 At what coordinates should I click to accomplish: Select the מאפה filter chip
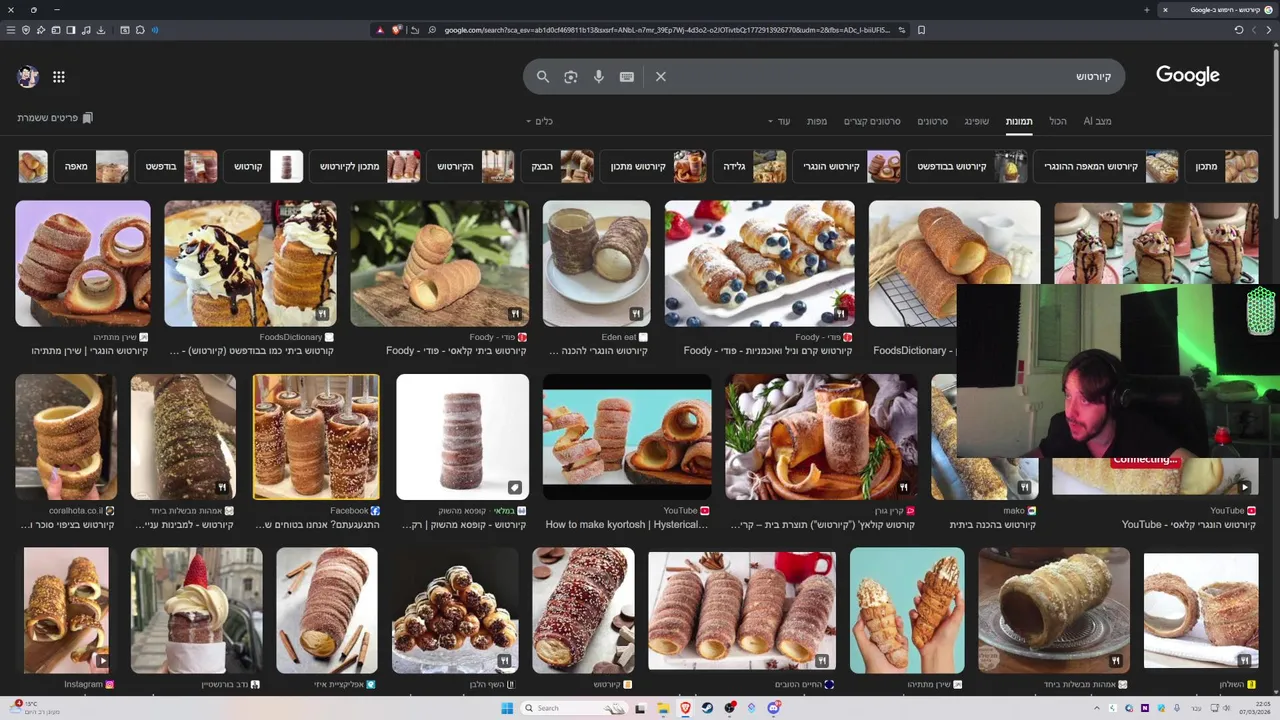click(91, 166)
